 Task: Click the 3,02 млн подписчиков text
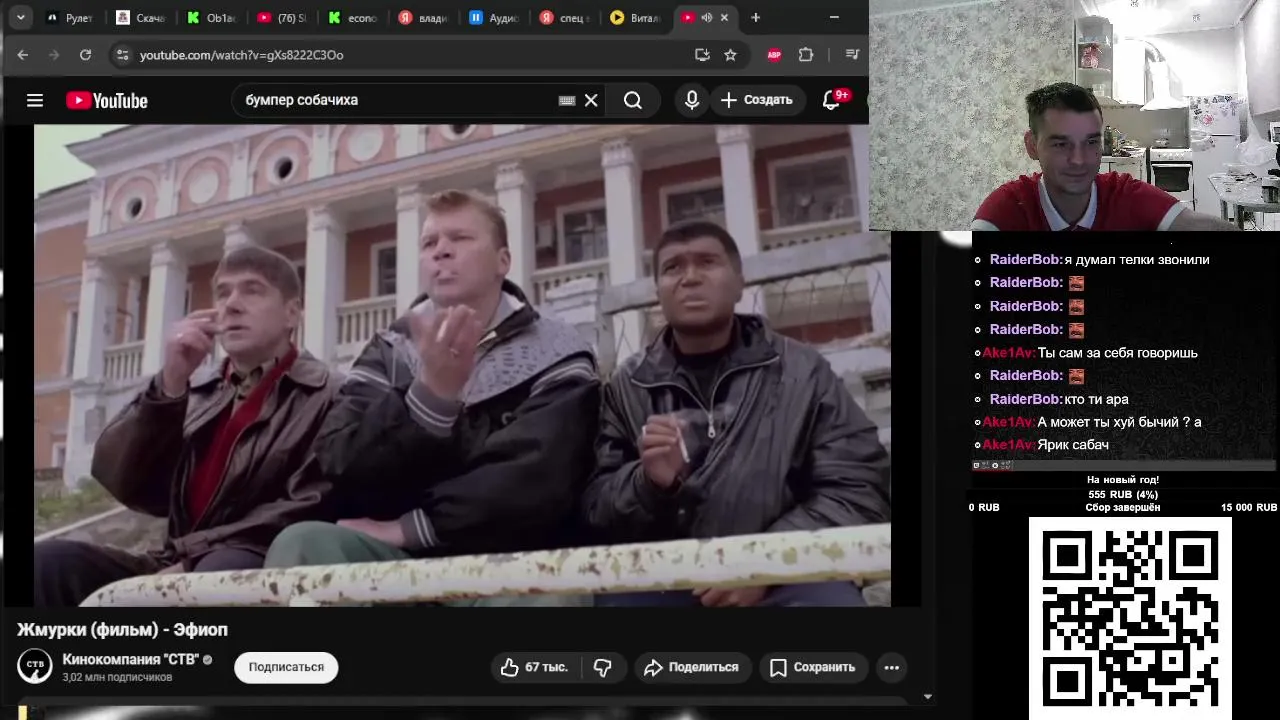(117, 677)
